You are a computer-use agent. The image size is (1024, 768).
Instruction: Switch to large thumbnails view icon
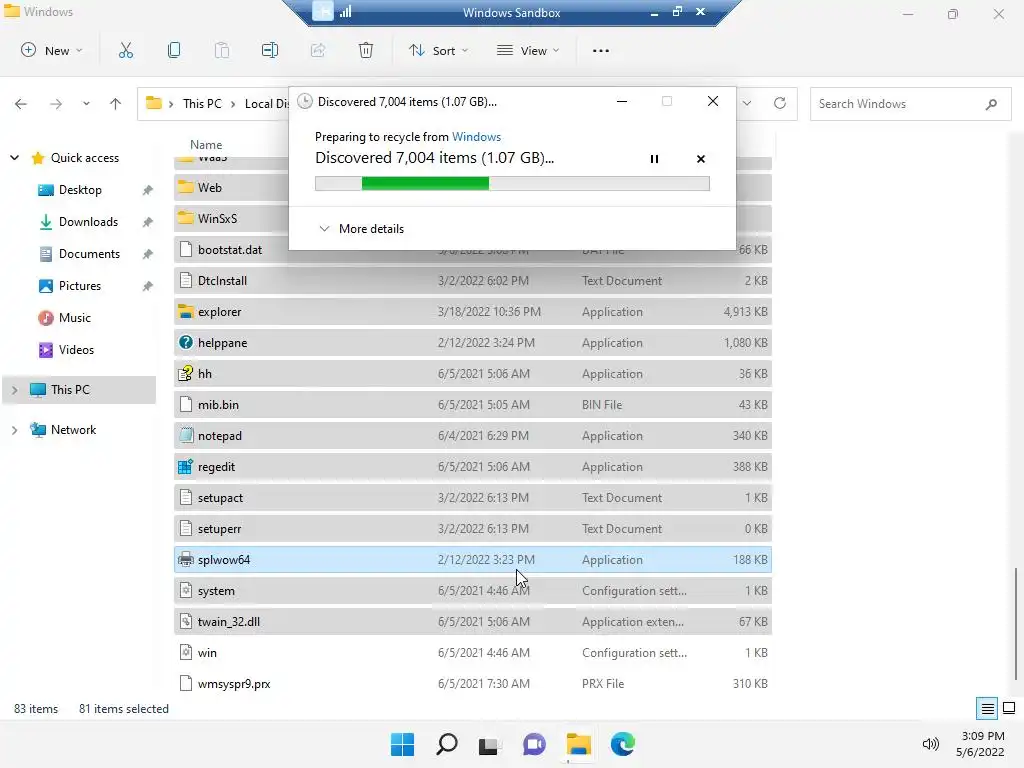pyautogui.click(x=1009, y=708)
